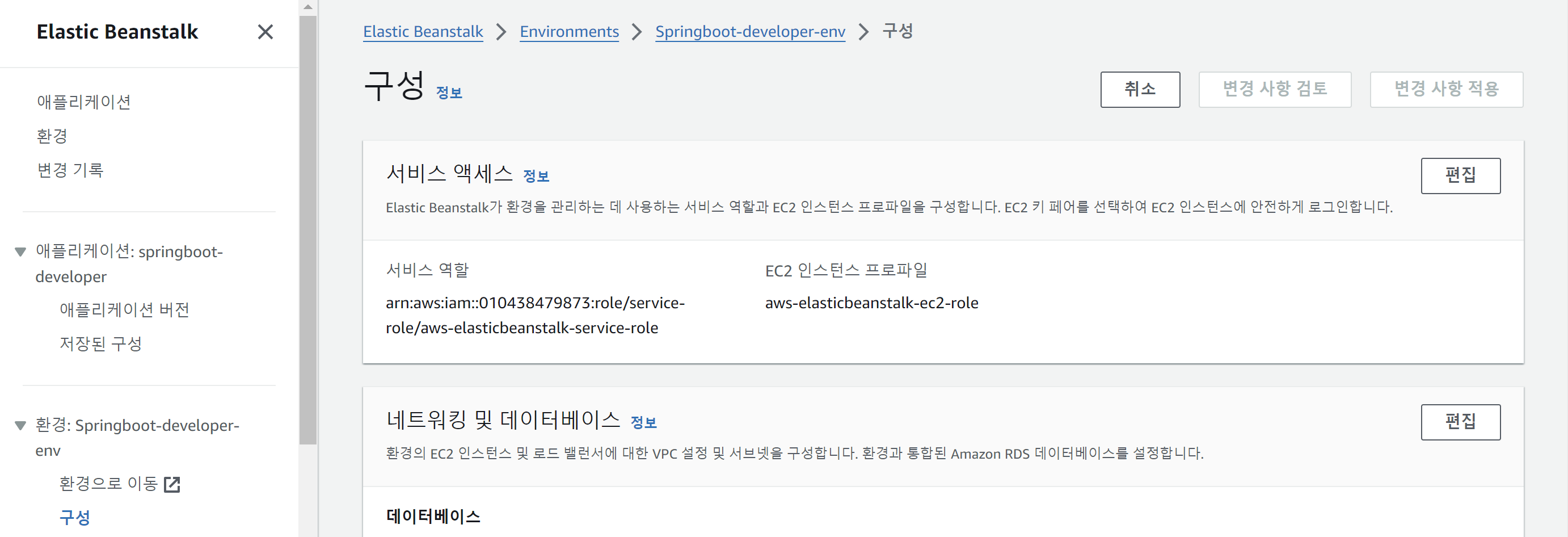The image size is (1568, 537).
Task: Edit the 네트워킹 및 데이터베이스 section
Action: coord(1460,422)
